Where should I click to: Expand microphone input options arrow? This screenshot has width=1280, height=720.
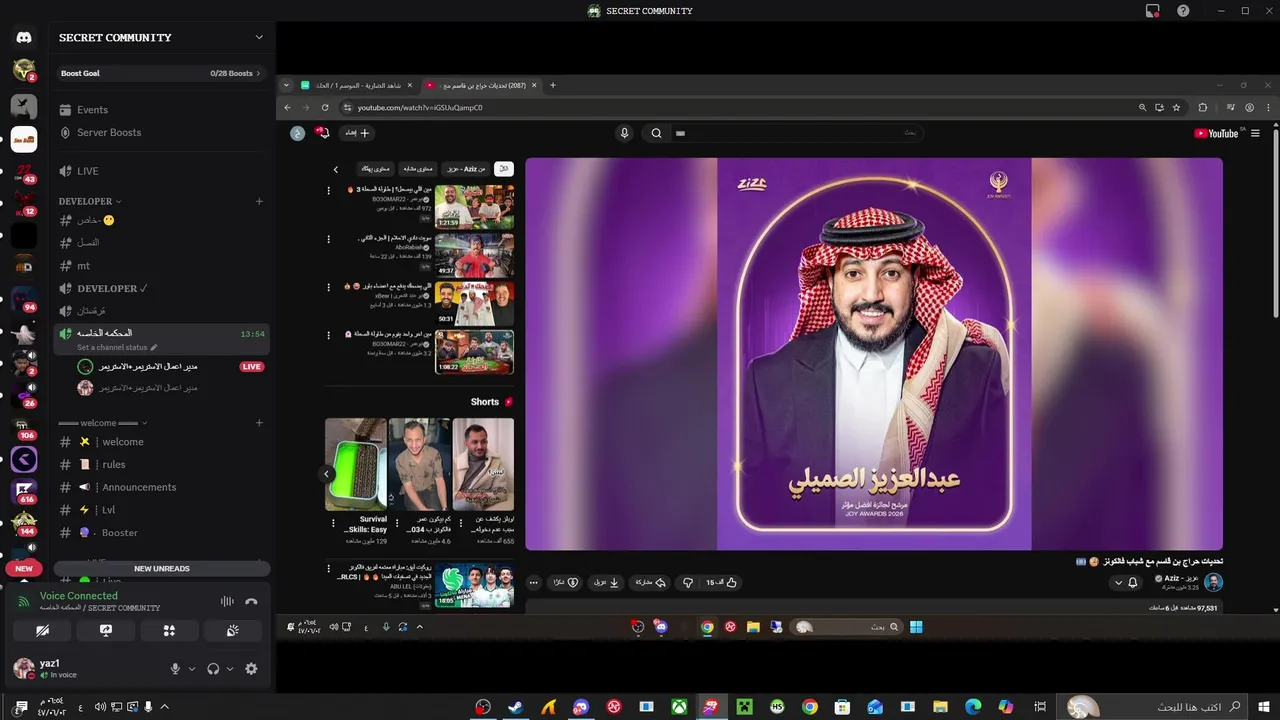[x=191, y=669]
